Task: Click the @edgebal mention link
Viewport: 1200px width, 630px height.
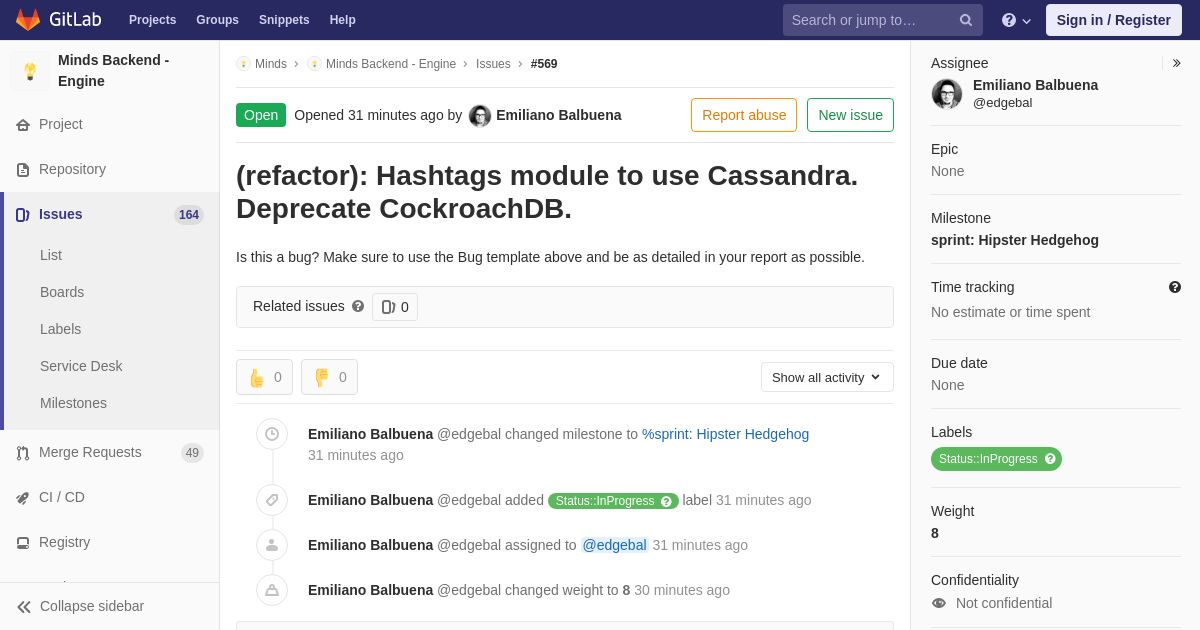Action: click(615, 545)
